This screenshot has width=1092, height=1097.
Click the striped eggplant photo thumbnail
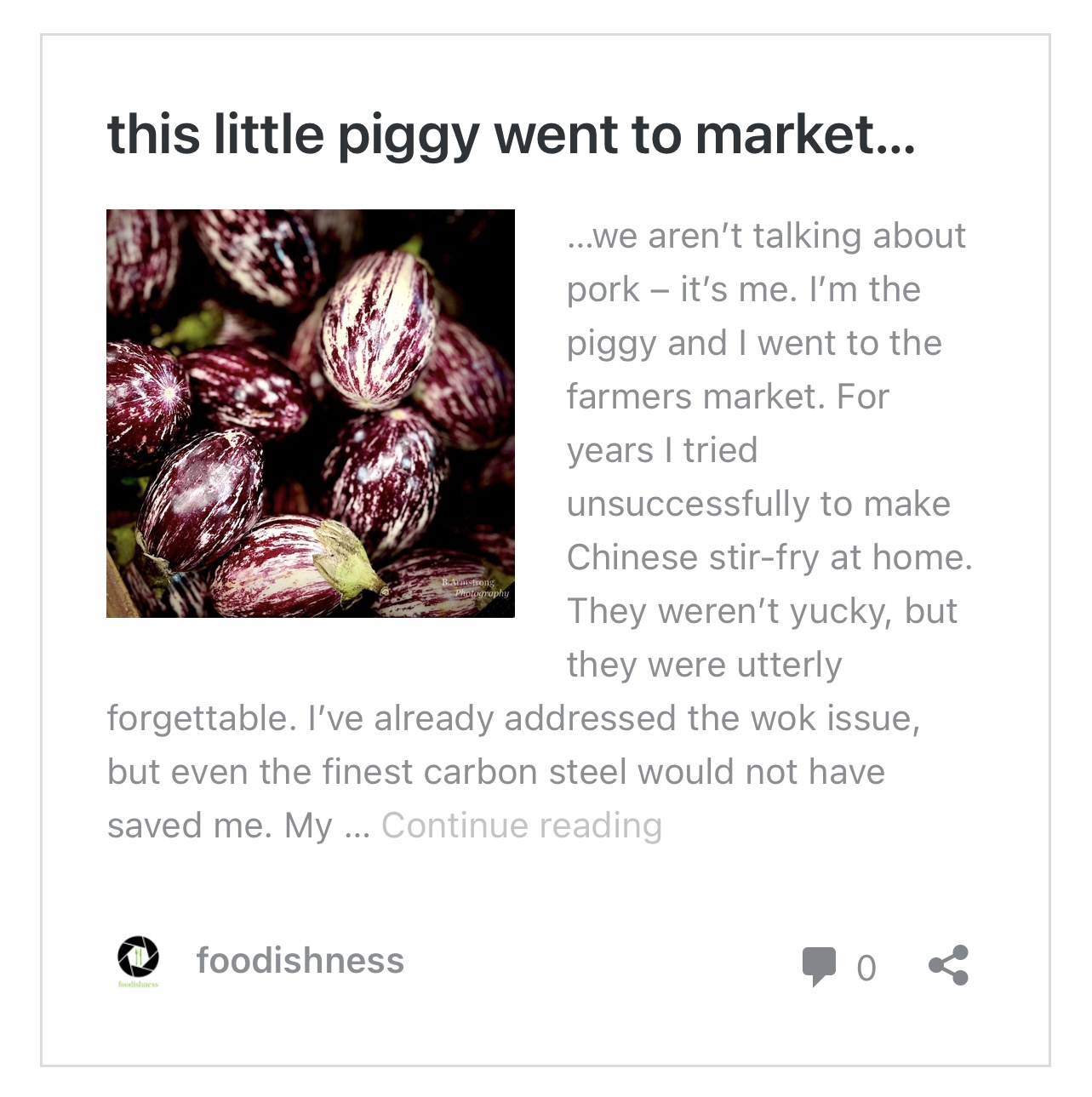click(310, 413)
